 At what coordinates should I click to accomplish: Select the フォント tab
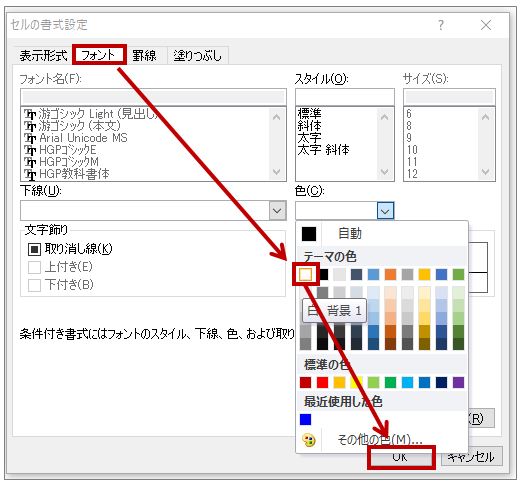99,55
